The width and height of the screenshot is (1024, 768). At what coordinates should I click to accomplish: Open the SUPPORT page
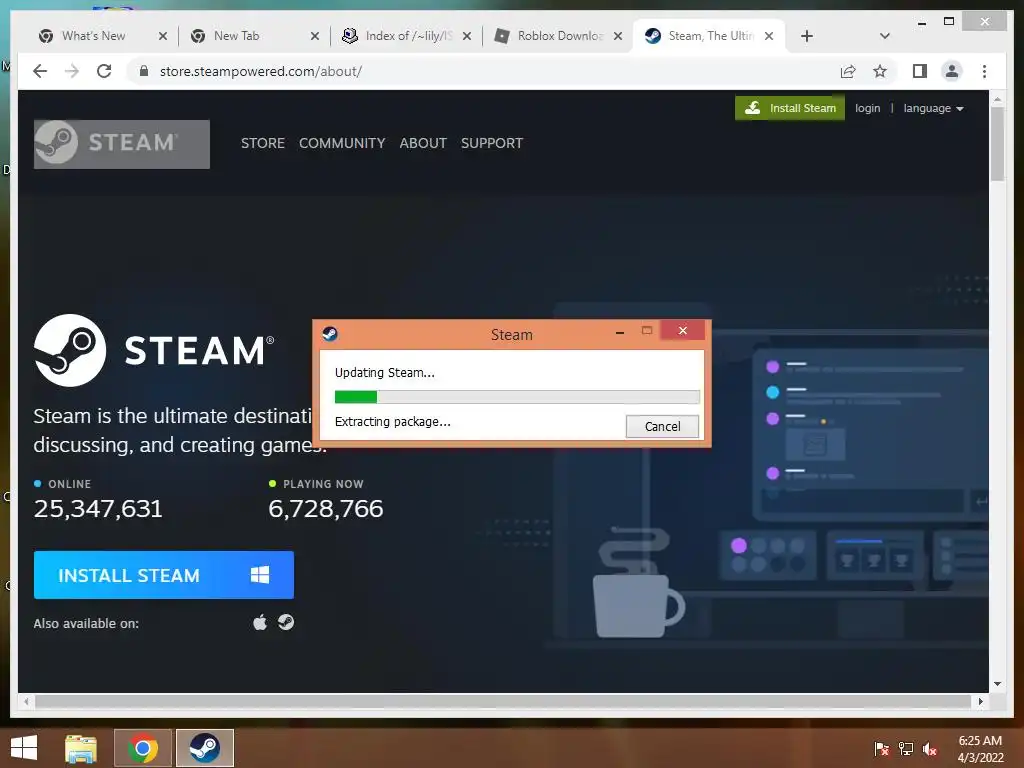(x=492, y=143)
